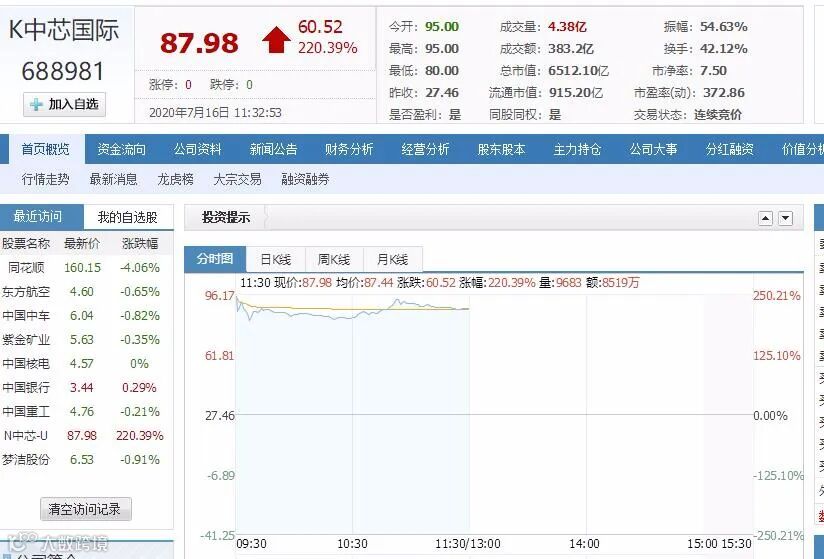
Task: Open 中国核电 stock row
Action: [84, 364]
